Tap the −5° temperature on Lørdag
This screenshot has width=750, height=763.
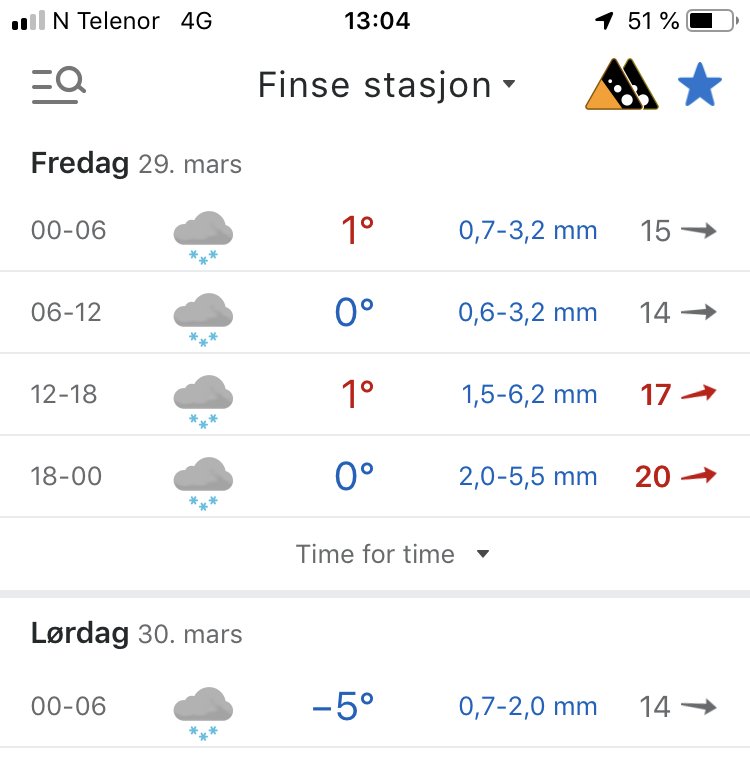(x=343, y=707)
